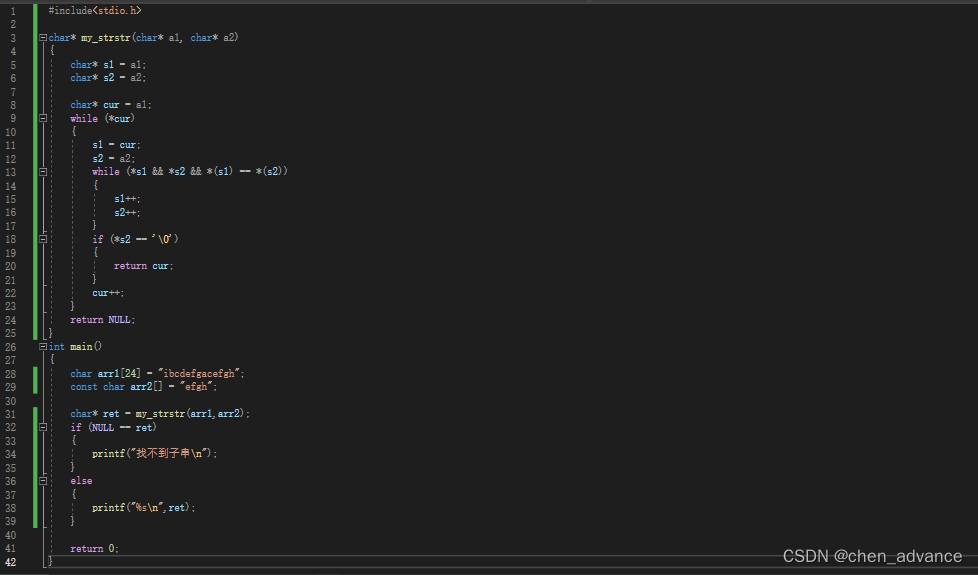Click the "const char arr2[]" declaration line
Viewport: 978px width, 575px height.
coord(143,387)
